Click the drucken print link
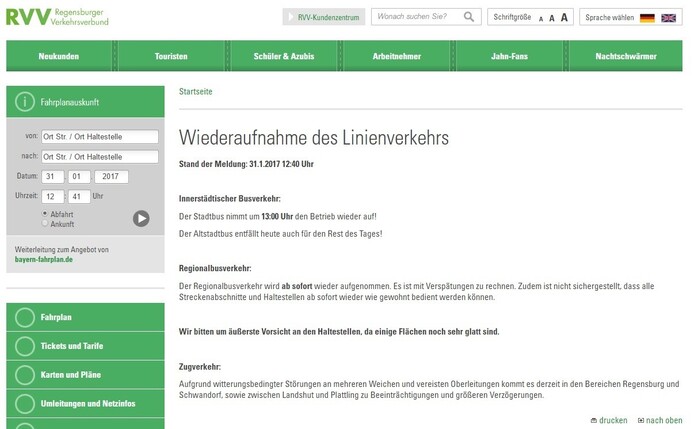 609,420
